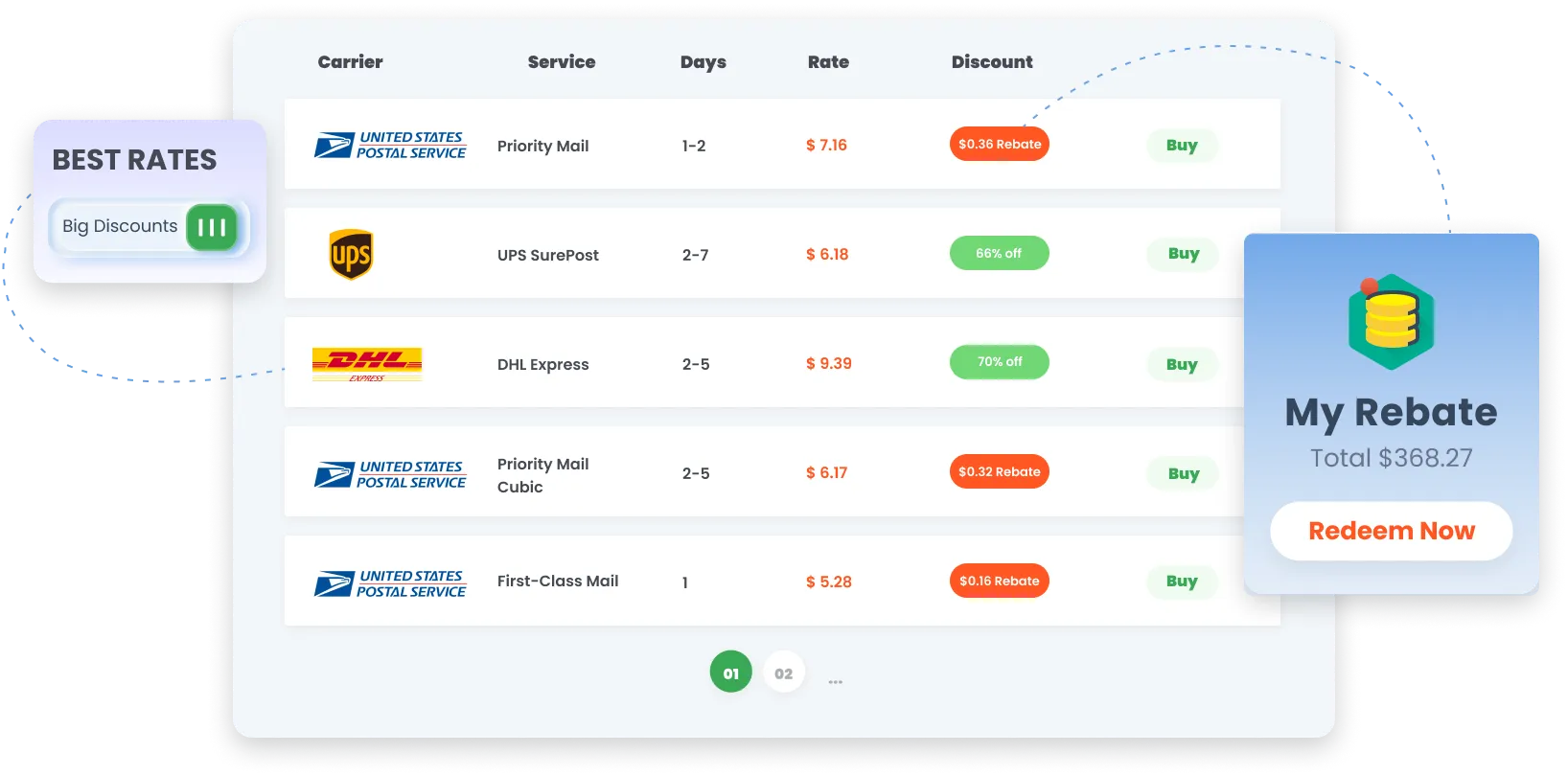Click the "Priority Mail Cubic" service name

543,475
